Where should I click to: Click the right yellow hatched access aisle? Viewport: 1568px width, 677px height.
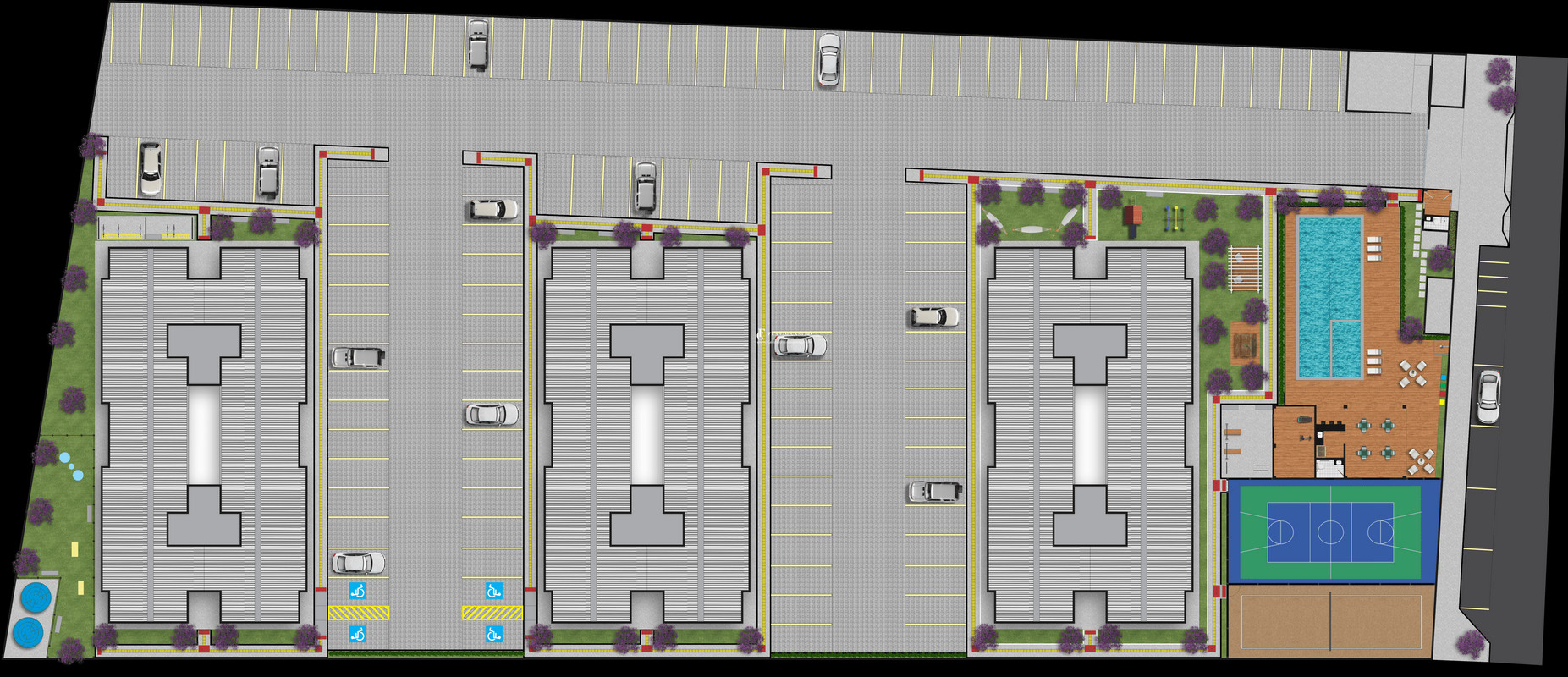click(492, 613)
